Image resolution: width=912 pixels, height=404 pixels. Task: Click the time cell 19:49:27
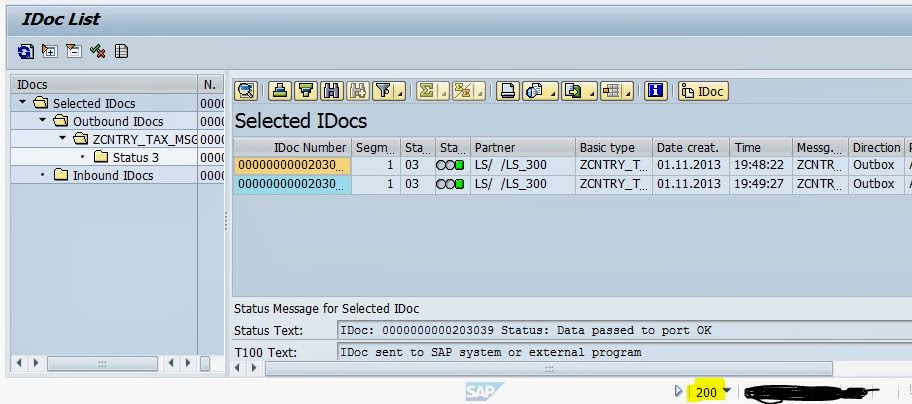[761, 184]
